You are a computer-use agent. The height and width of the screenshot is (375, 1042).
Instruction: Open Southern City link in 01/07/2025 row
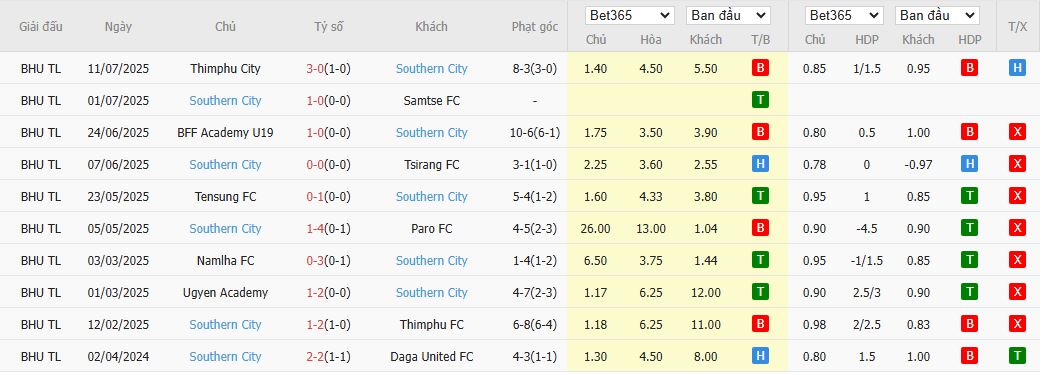point(225,100)
